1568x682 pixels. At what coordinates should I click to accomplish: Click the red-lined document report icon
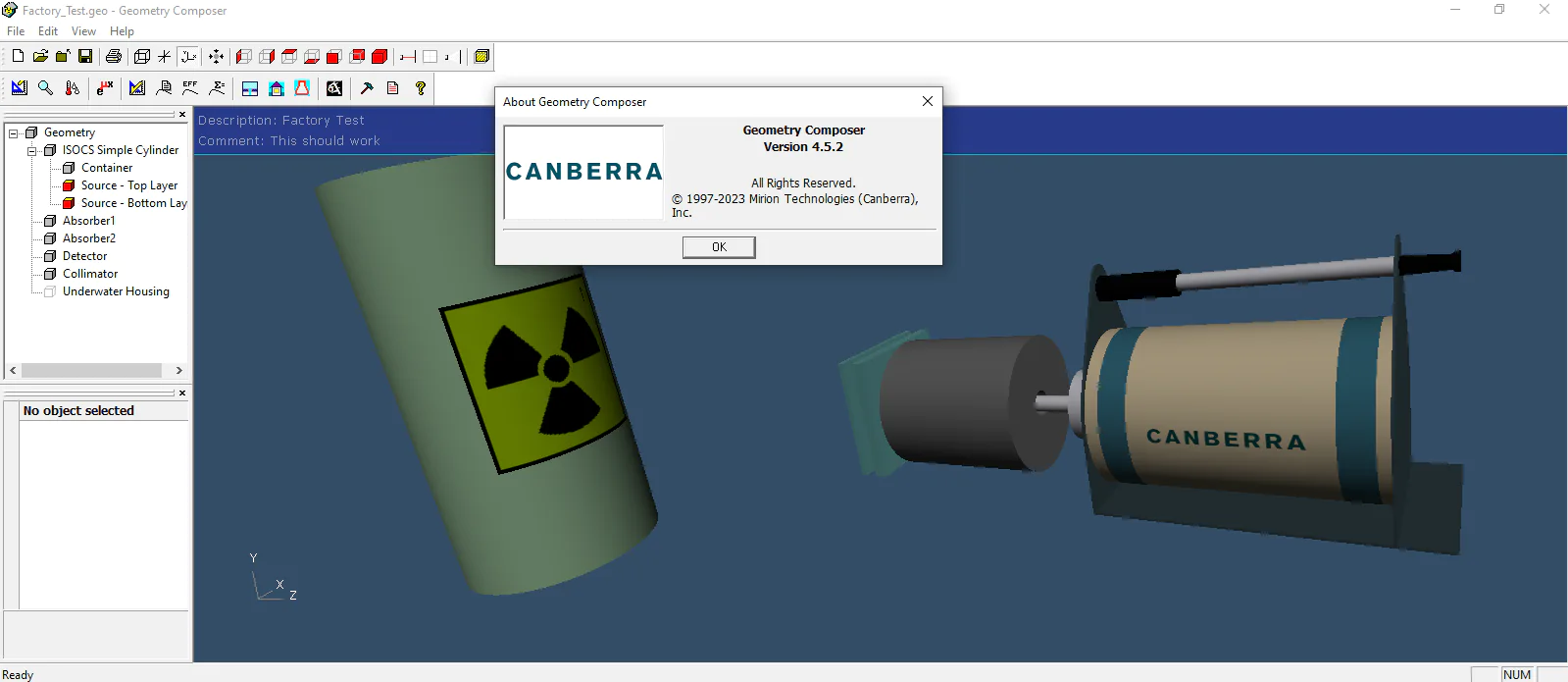click(393, 88)
